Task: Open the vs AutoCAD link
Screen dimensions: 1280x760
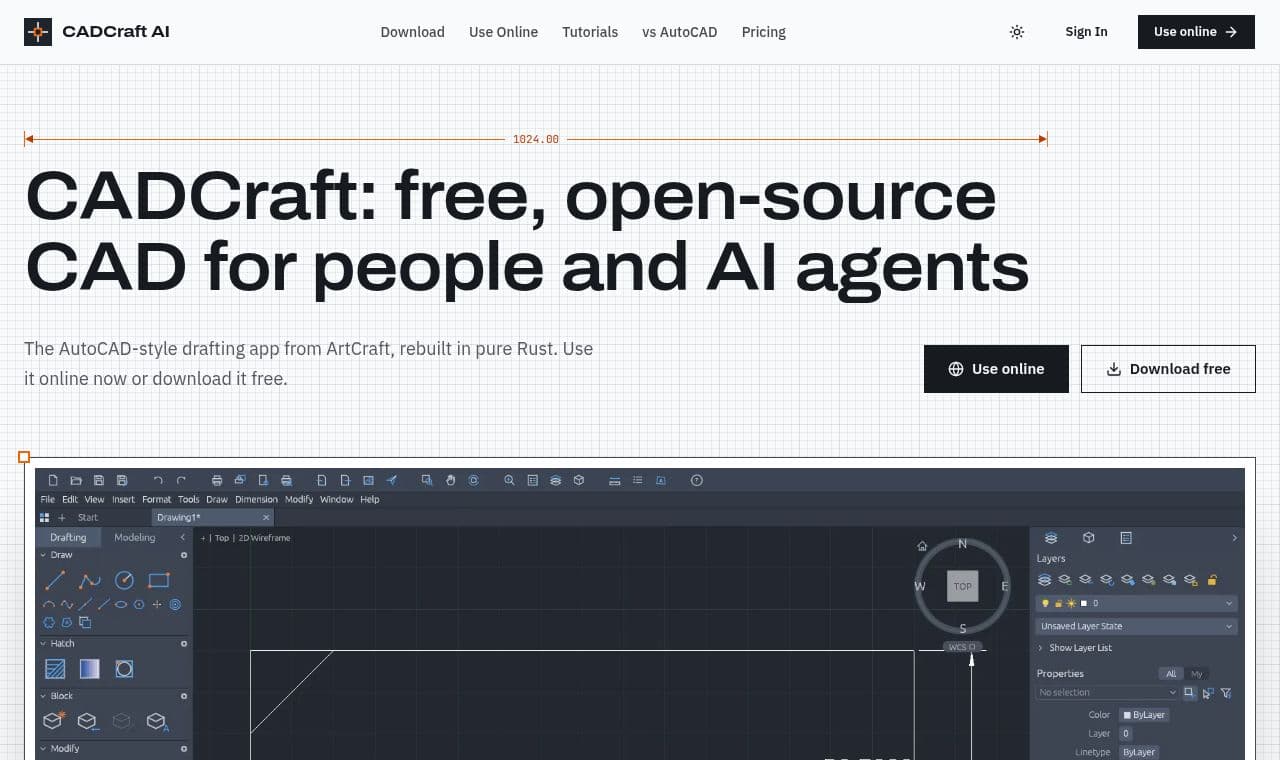Action: 680,32
